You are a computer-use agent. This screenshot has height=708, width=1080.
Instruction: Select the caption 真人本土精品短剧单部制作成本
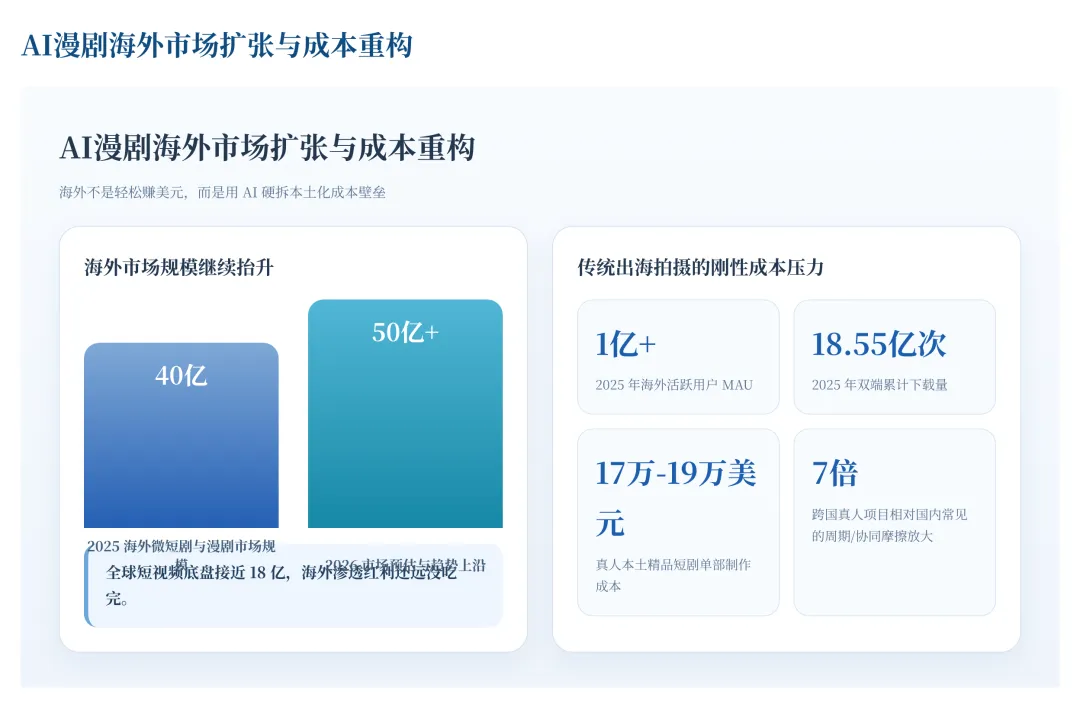click(673, 575)
